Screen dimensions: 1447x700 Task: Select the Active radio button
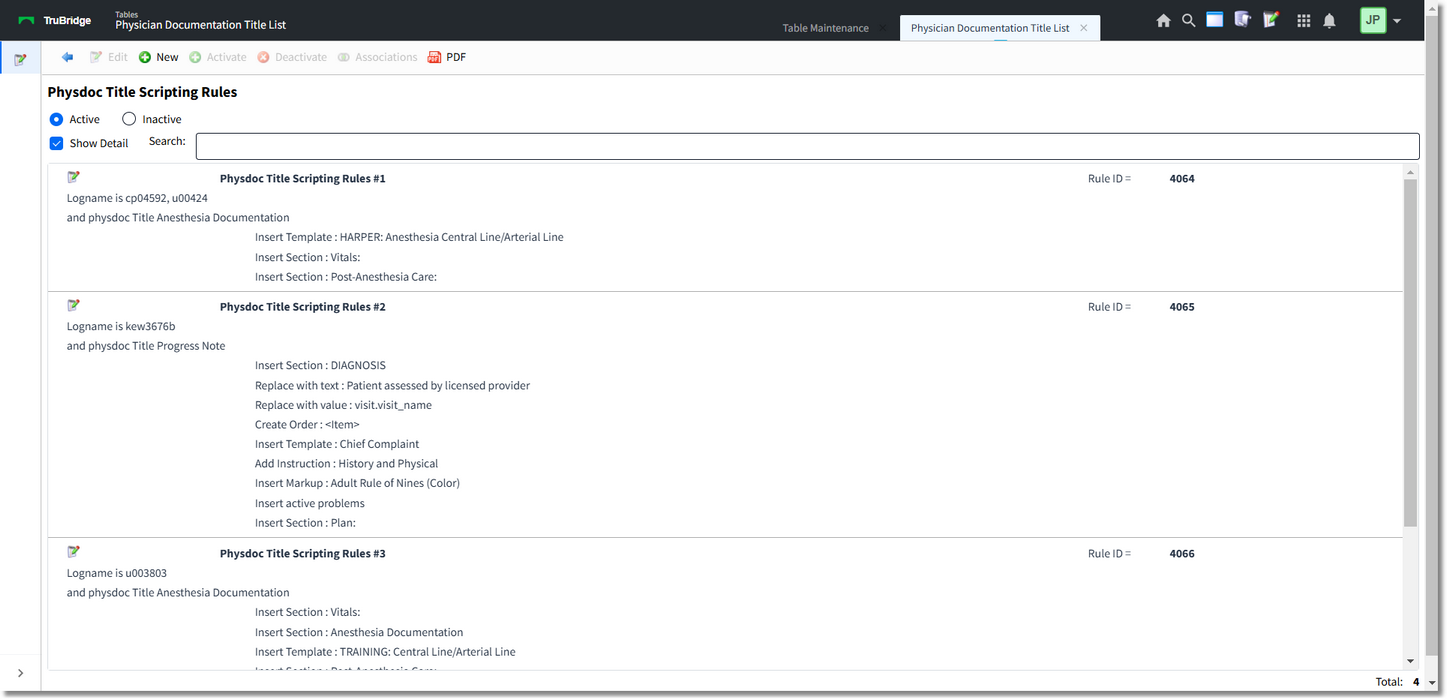click(x=56, y=119)
